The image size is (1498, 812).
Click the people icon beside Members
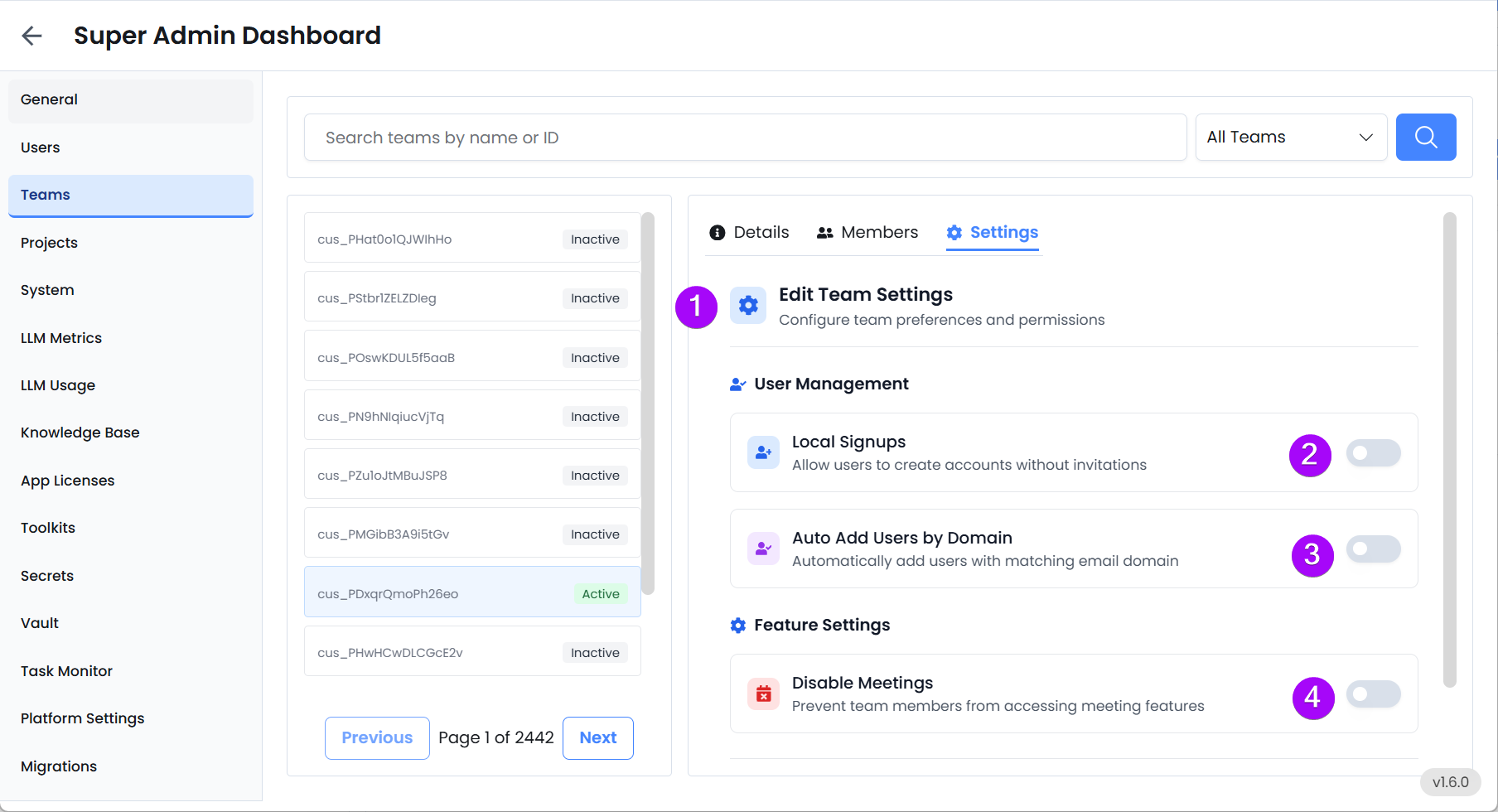tap(824, 233)
